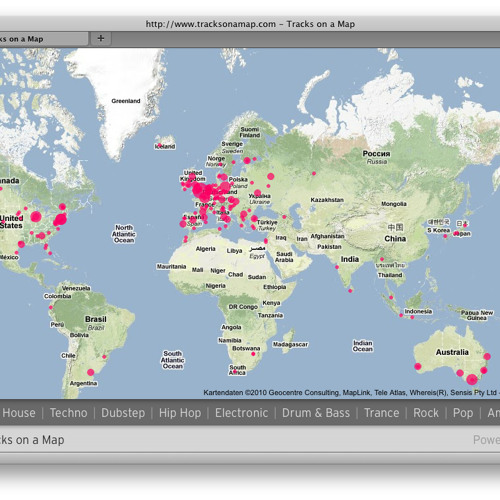Click the track marker in South Korea

[x=445, y=236]
